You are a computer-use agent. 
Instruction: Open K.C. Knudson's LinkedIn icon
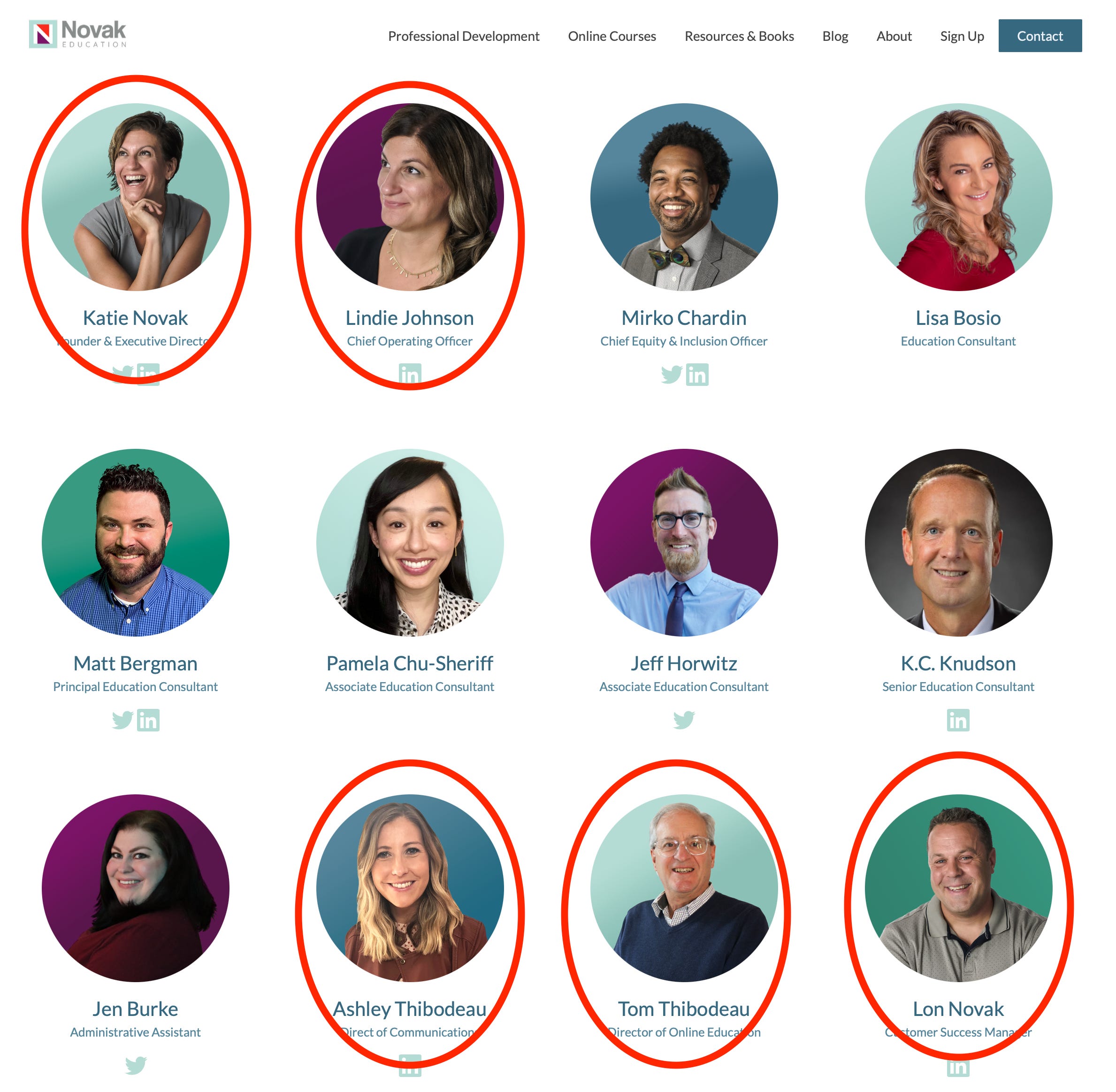958,720
